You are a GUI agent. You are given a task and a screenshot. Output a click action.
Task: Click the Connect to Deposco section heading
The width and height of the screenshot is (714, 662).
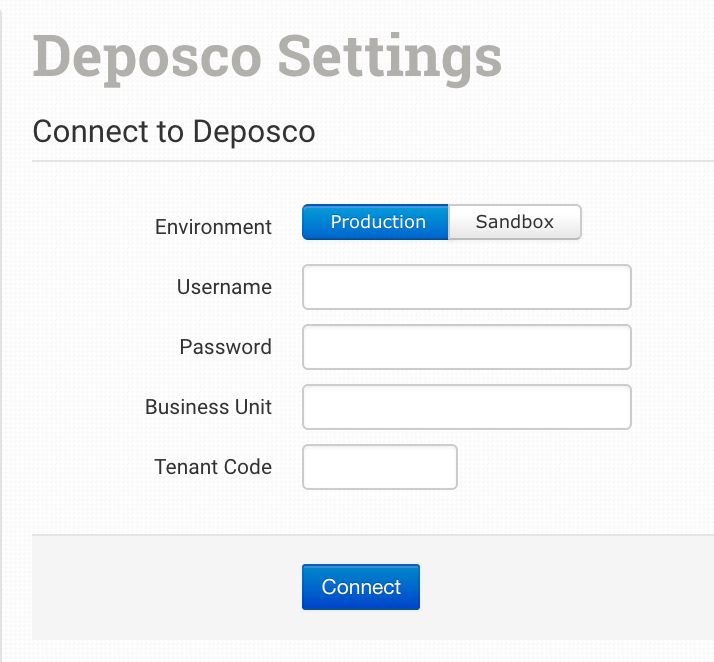tap(174, 131)
